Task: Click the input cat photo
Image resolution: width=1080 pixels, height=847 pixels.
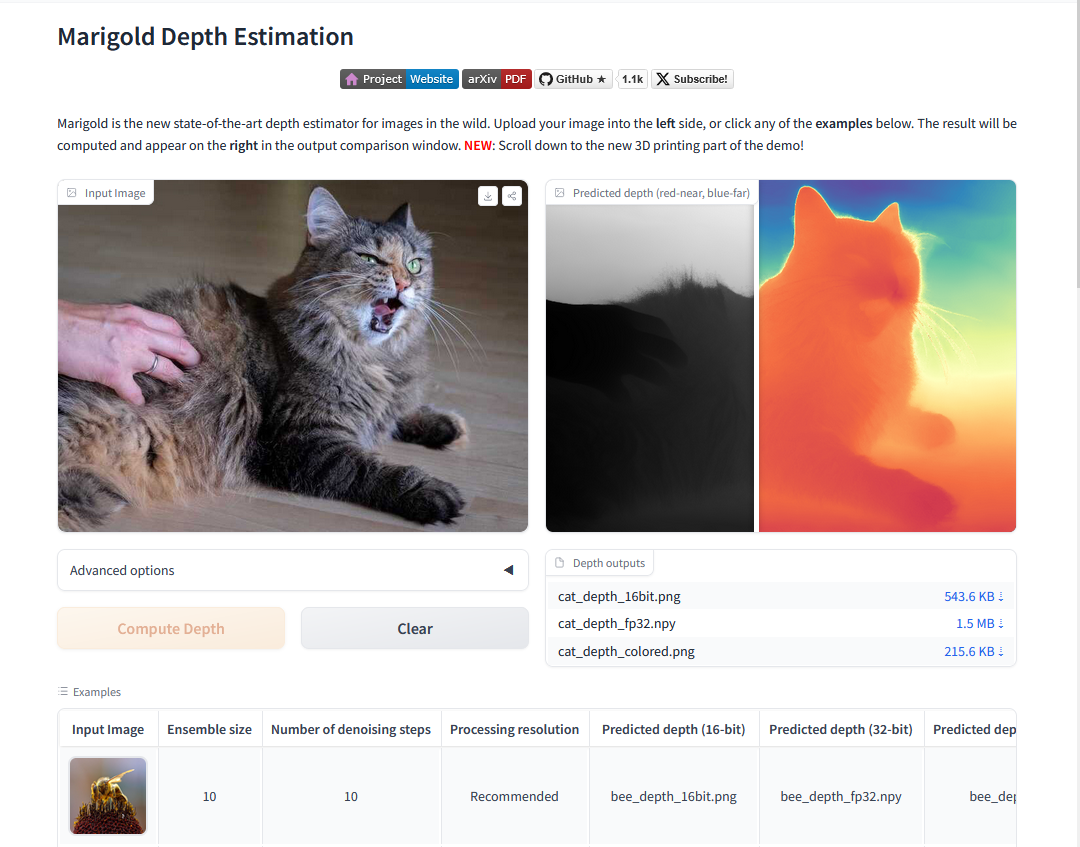Action: click(x=293, y=356)
